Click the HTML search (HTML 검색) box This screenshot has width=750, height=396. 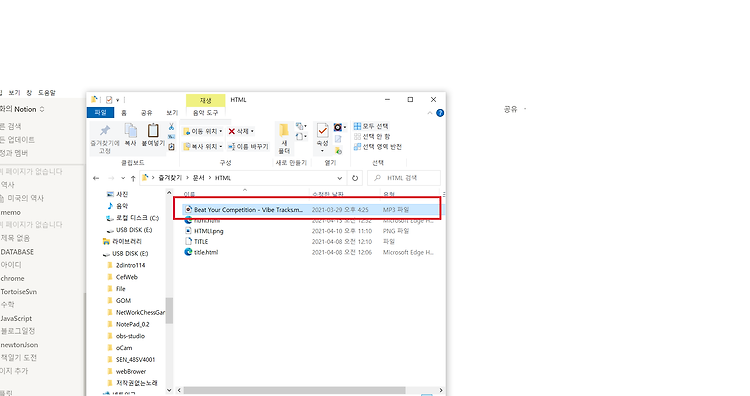(x=404, y=178)
